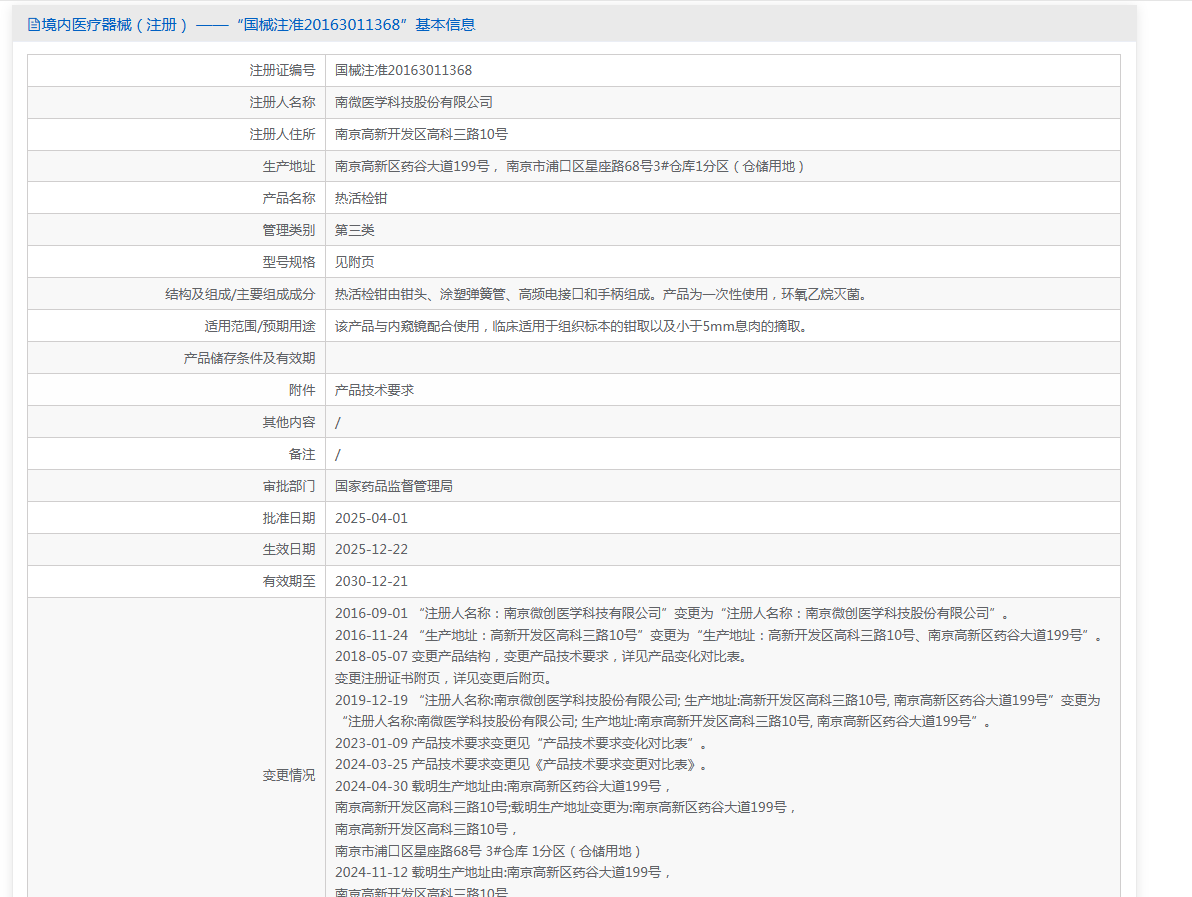Image resolution: width=1192 pixels, height=897 pixels.
Task: Click the 2019-12-19 change record line
Action: pyautogui.click(x=718, y=711)
